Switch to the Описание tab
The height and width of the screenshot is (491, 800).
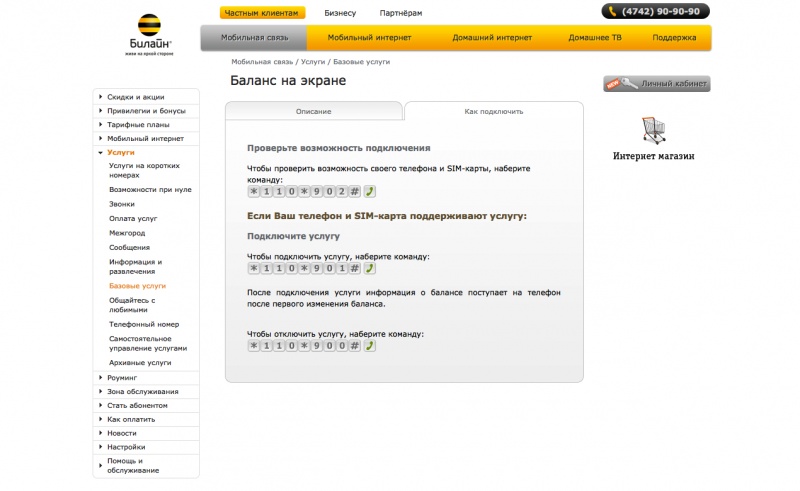[x=314, y=111]
